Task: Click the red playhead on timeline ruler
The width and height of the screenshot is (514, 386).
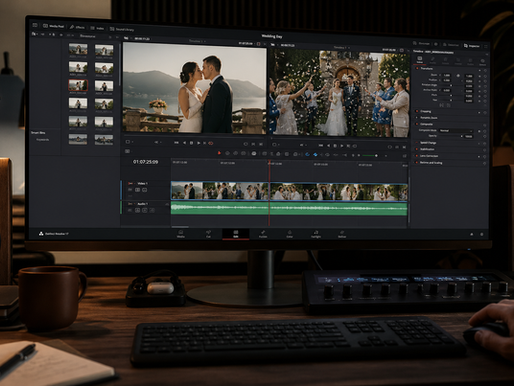Action: point(269,163)
